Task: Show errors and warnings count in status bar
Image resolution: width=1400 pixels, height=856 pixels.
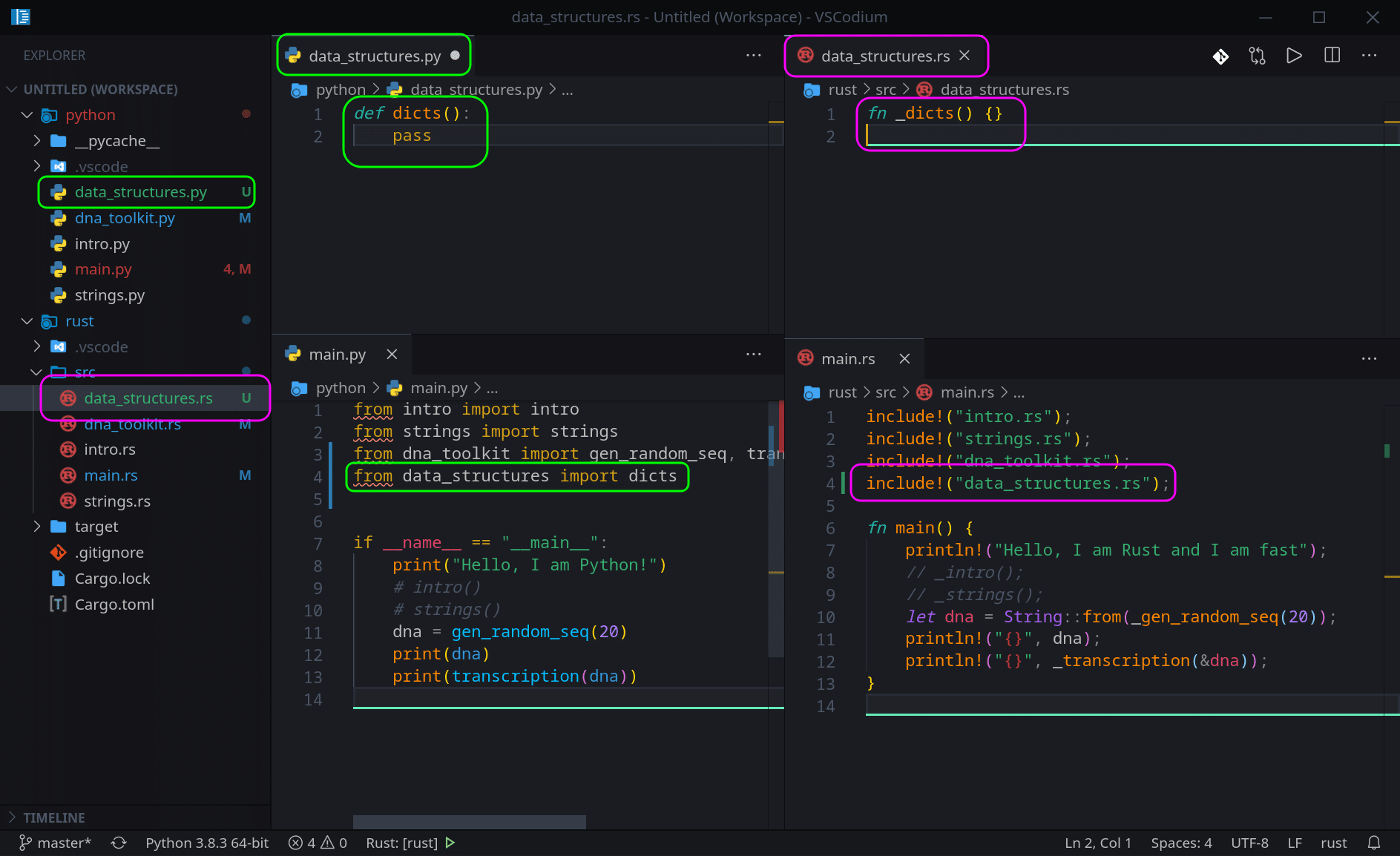Action: coord(318,843)
